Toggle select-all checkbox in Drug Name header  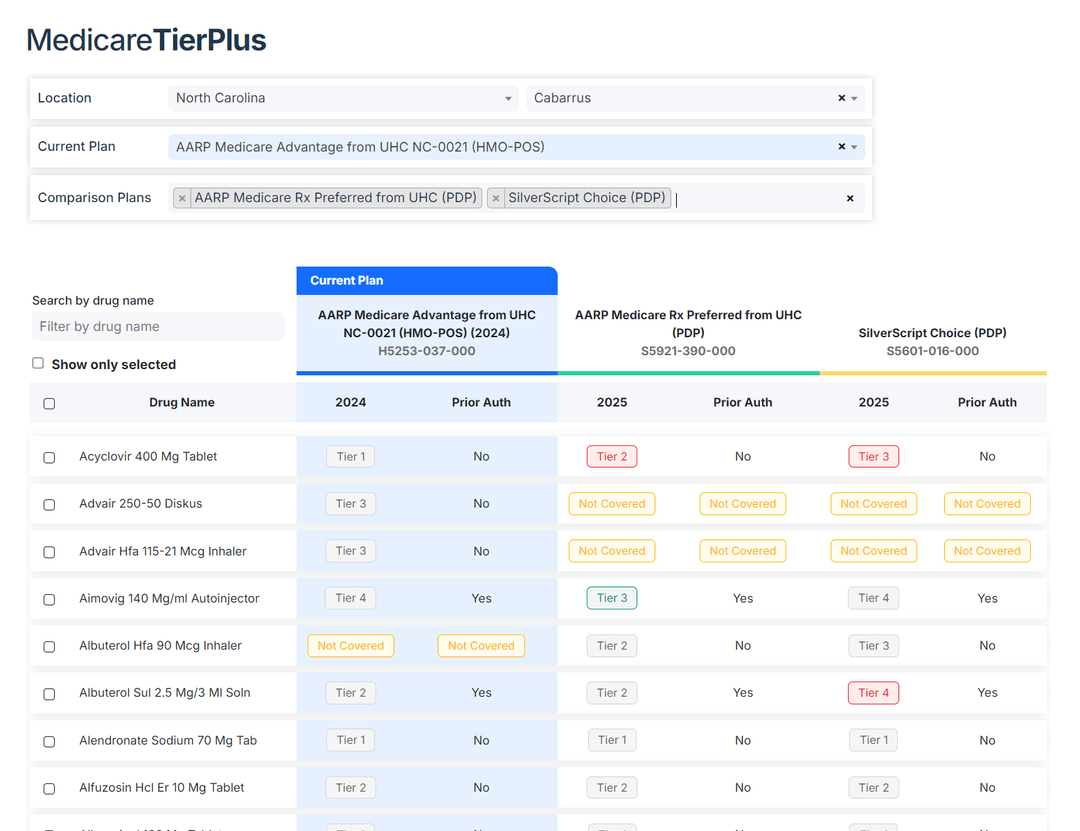[49, 403]
